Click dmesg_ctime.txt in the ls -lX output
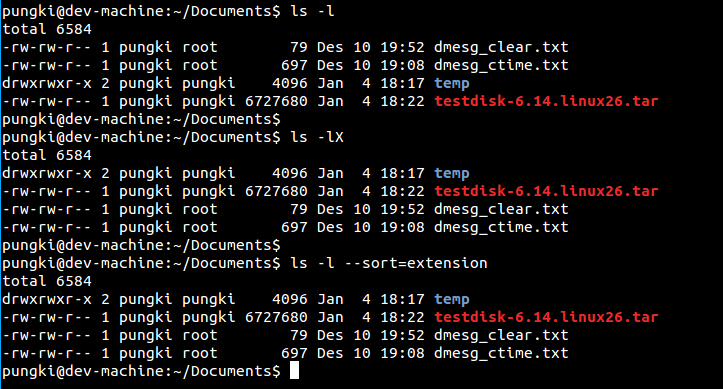Viewport: 723px width, 389px height. tap(501, 227)
